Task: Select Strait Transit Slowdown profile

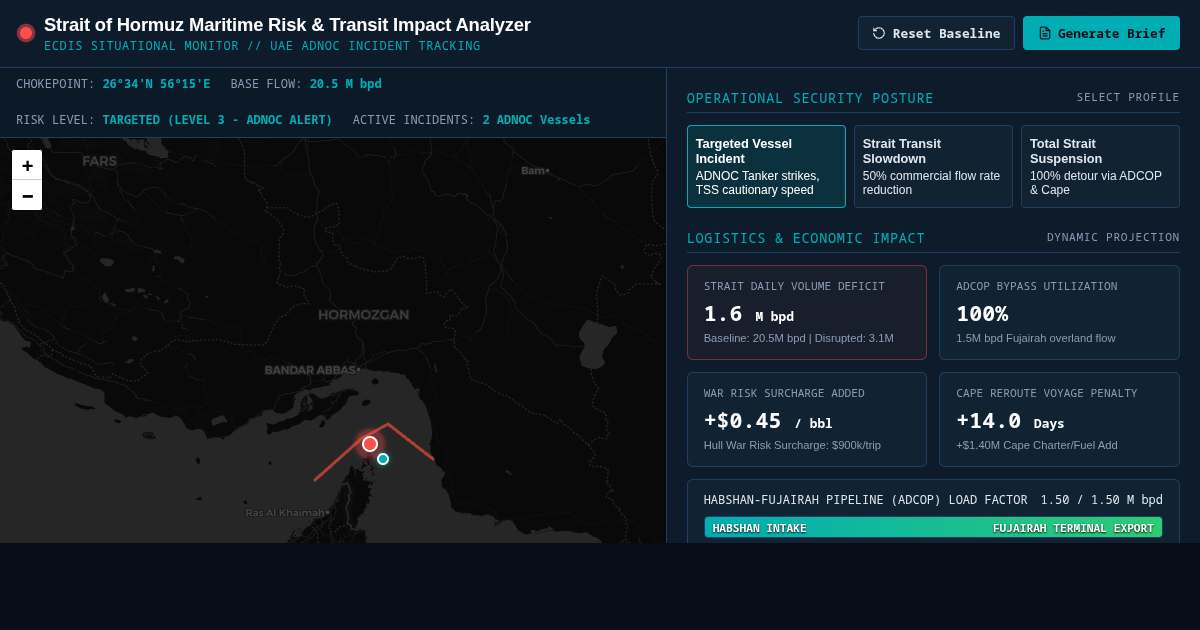Action: point(933,166)
